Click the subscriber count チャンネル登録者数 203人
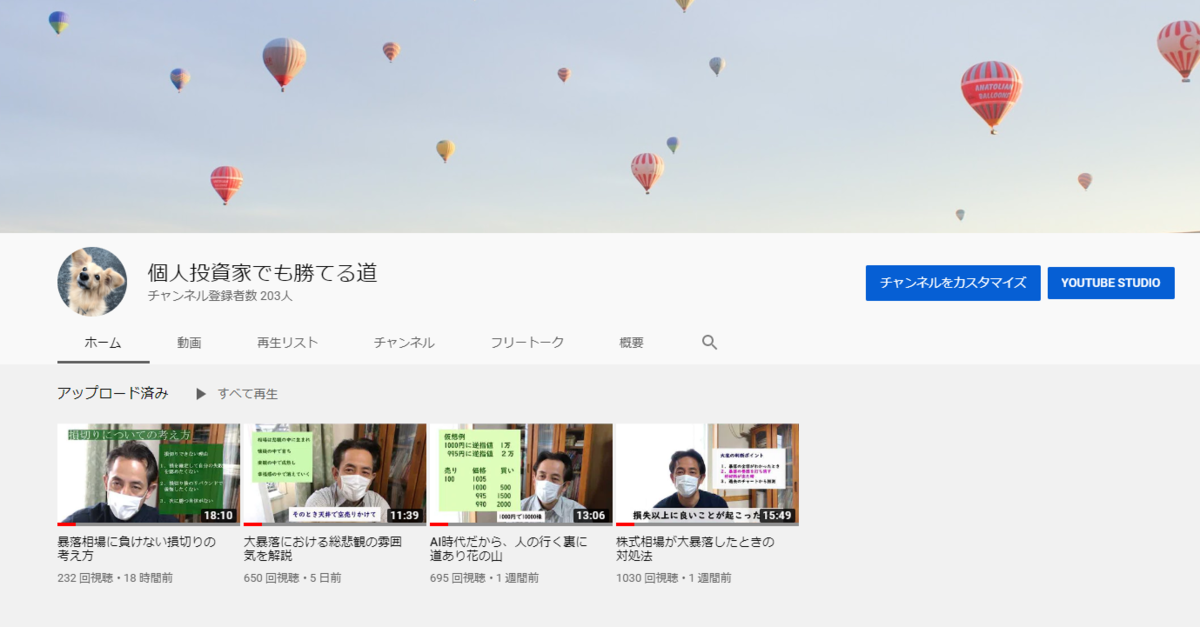This screenshot has height=627, width=1200. click(x=220, y=296)
